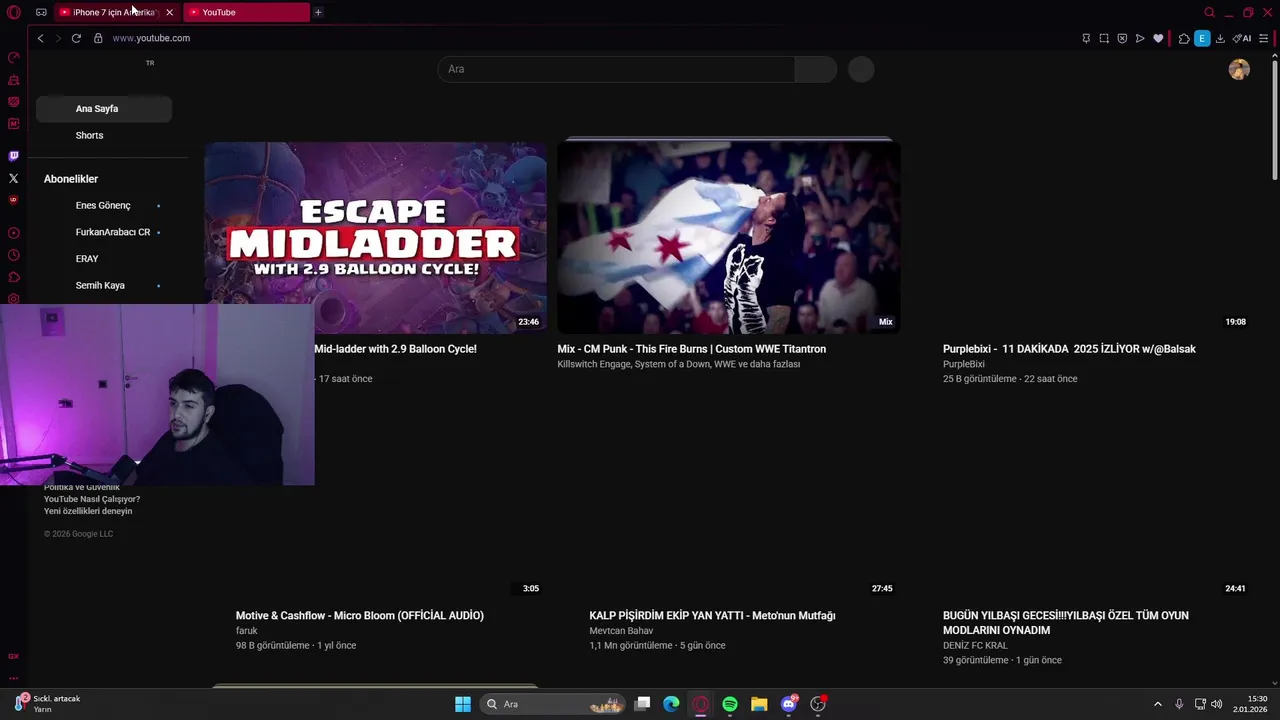Reload the YouTube page
Image resolution: width=1280 pixels, height=720 pixels.
76,38
